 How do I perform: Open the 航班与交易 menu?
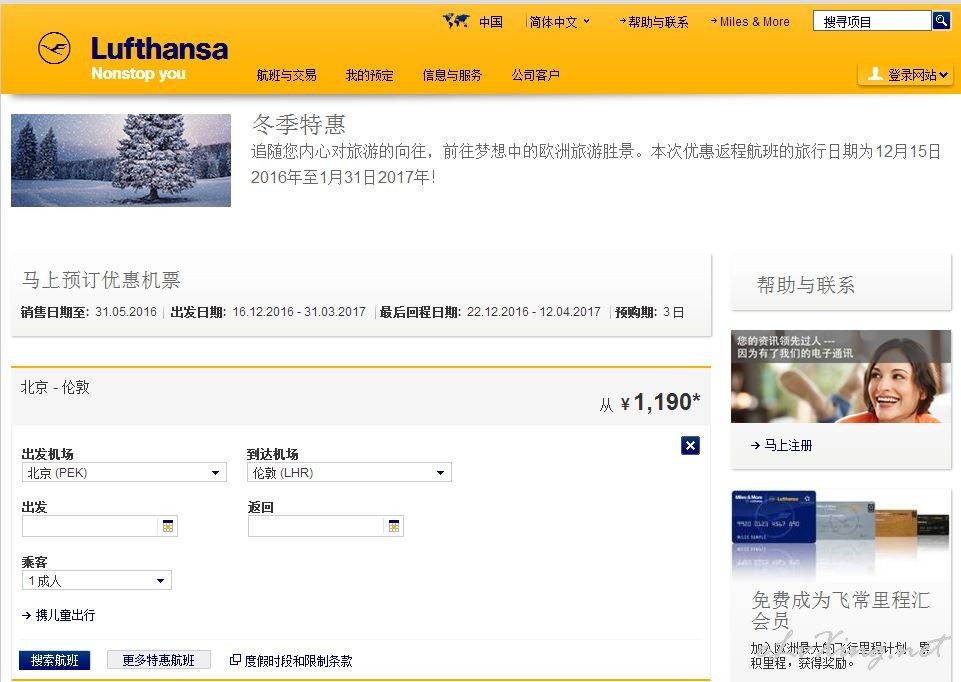(286, 75)
